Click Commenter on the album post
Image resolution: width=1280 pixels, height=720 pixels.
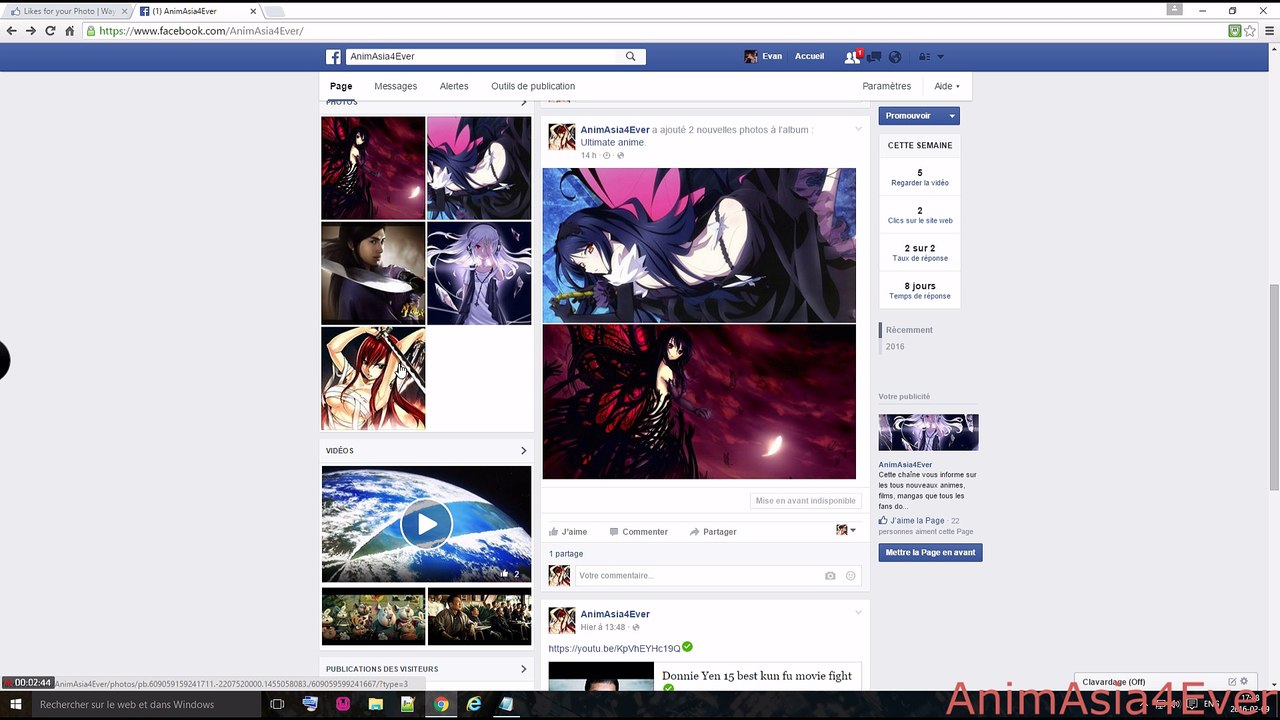click(x=638, y=532)
